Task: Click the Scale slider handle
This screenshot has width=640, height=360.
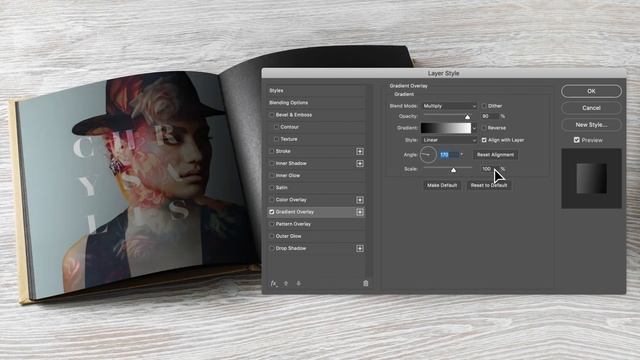Action: [x=453, y=170]
